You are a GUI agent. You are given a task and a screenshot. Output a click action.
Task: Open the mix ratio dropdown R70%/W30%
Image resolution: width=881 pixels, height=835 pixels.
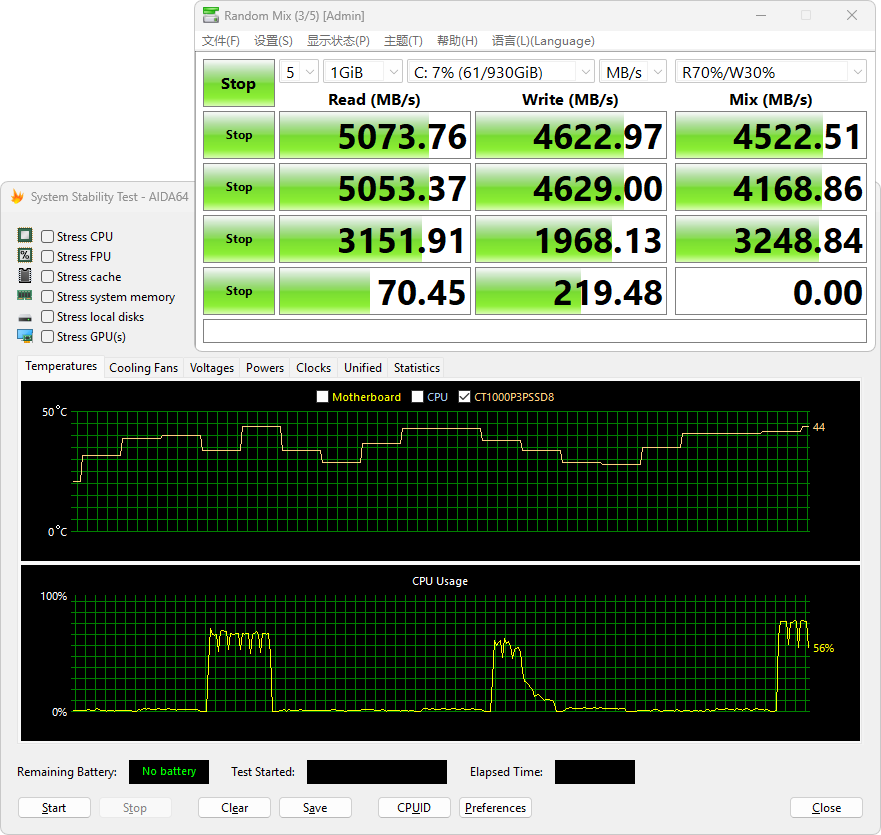771,72
